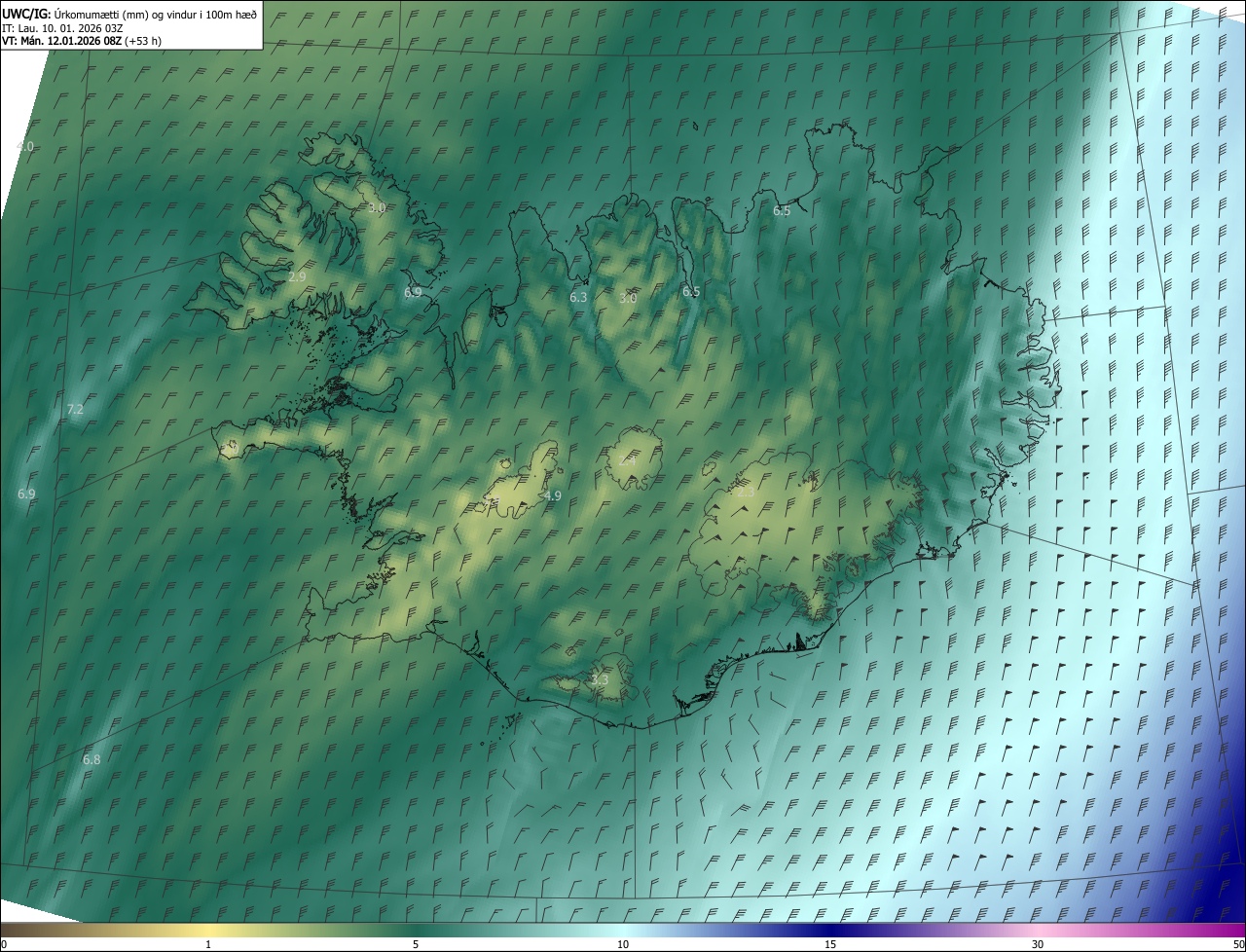
Task: Click the 6.8 value on the map
Action: pos(92,759)
